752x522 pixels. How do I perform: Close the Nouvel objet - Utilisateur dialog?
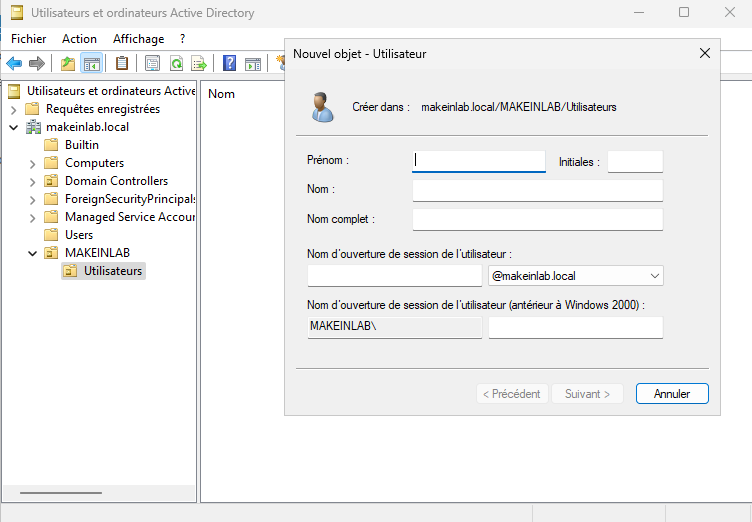(704, 53)
